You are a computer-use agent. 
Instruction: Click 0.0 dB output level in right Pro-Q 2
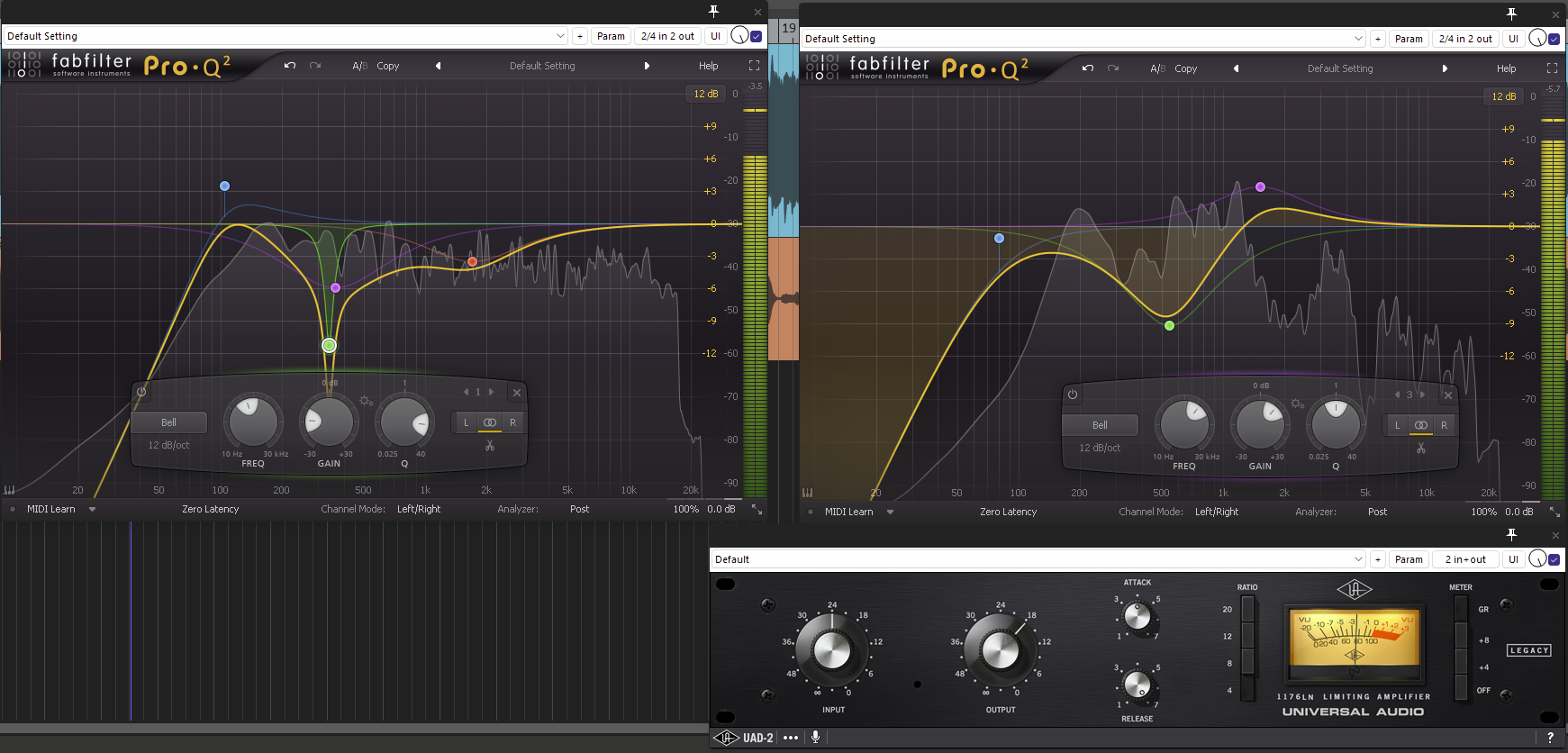point(1519,512)
